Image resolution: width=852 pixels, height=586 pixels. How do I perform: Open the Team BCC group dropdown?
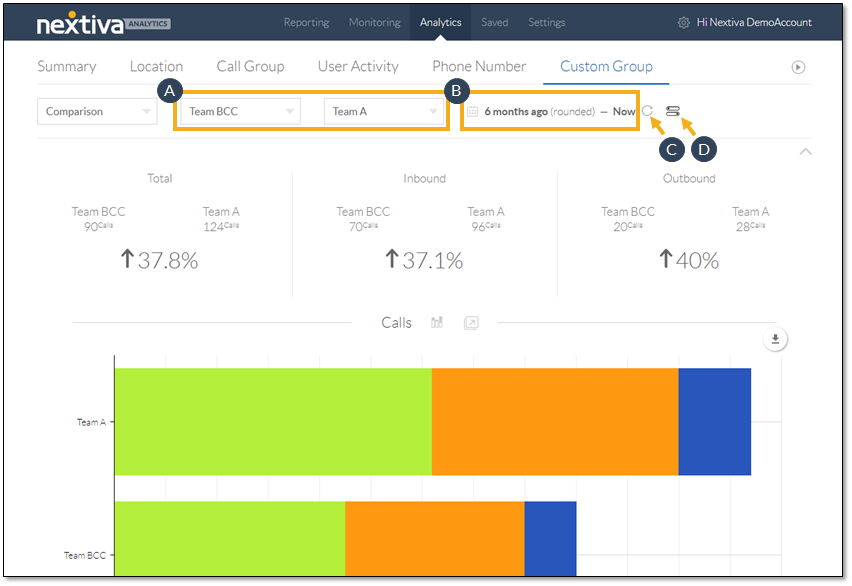[x=240, y=112]
